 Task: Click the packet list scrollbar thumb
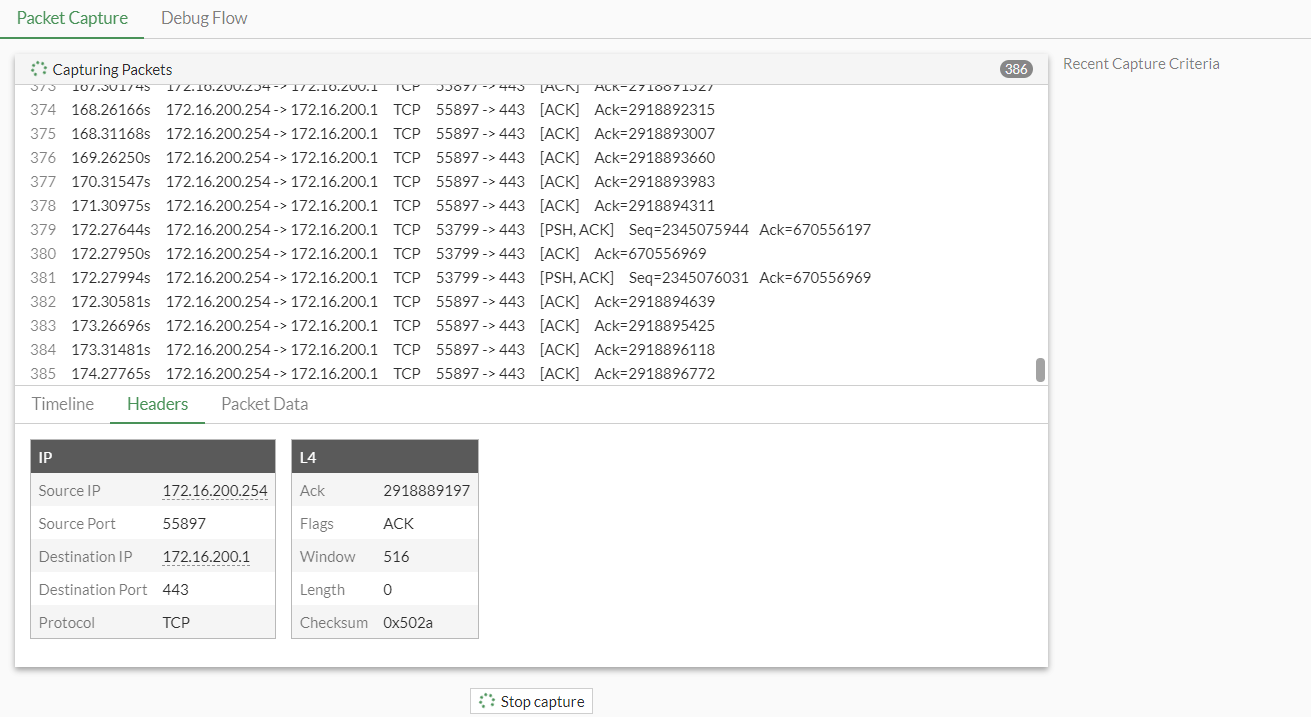(1040, 370)
